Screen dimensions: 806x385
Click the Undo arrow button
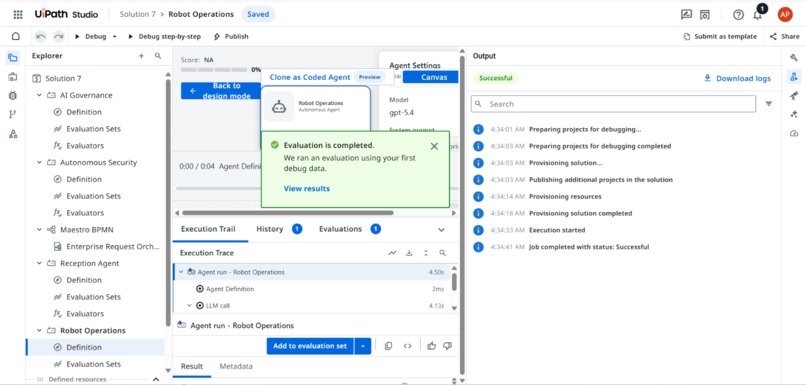[x=41, y=36]
